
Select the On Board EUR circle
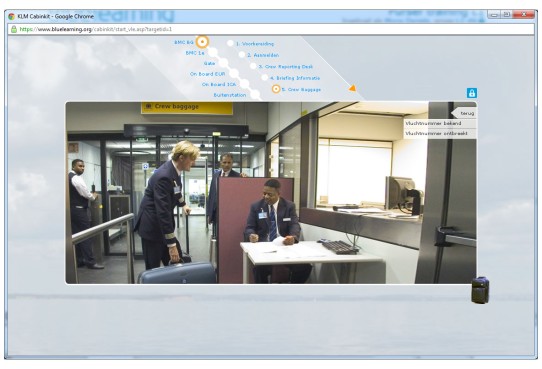tap(234, 73)
